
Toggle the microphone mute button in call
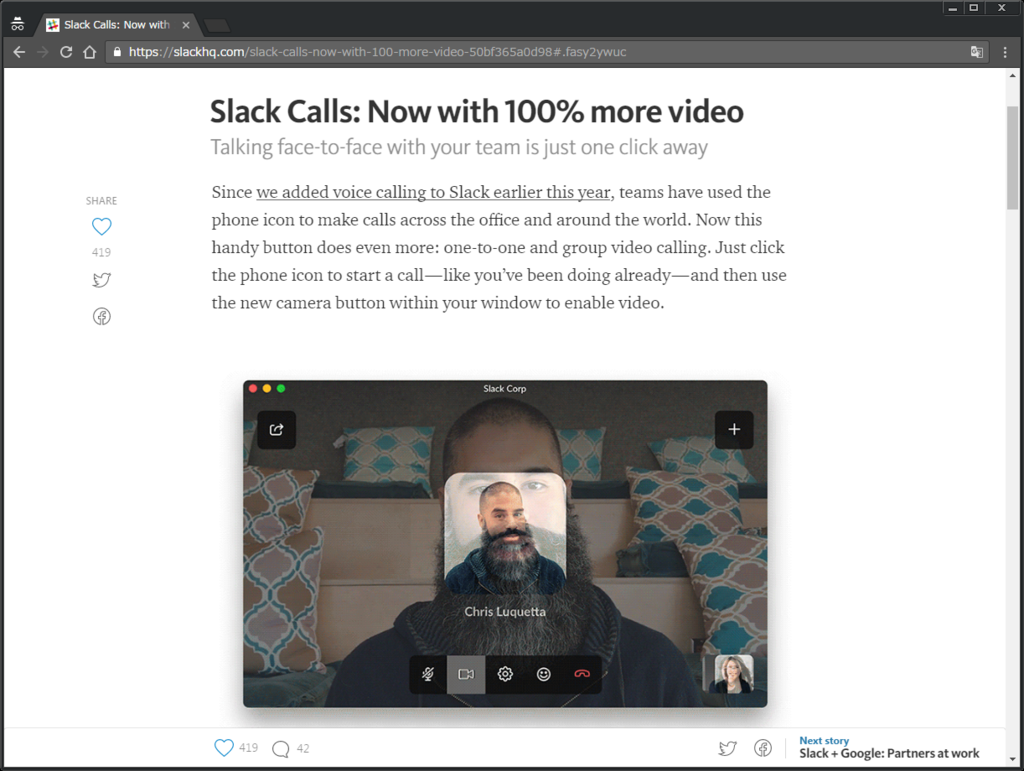click(428, 674)
